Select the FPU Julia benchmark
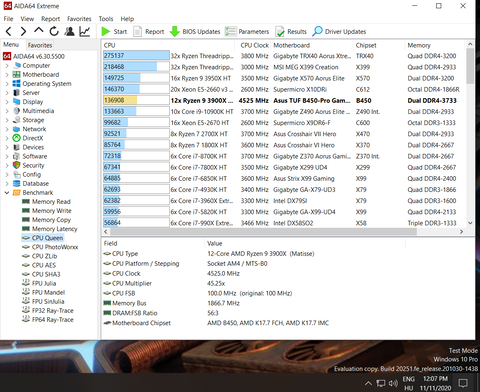The image size is (480, 392). 39,283
